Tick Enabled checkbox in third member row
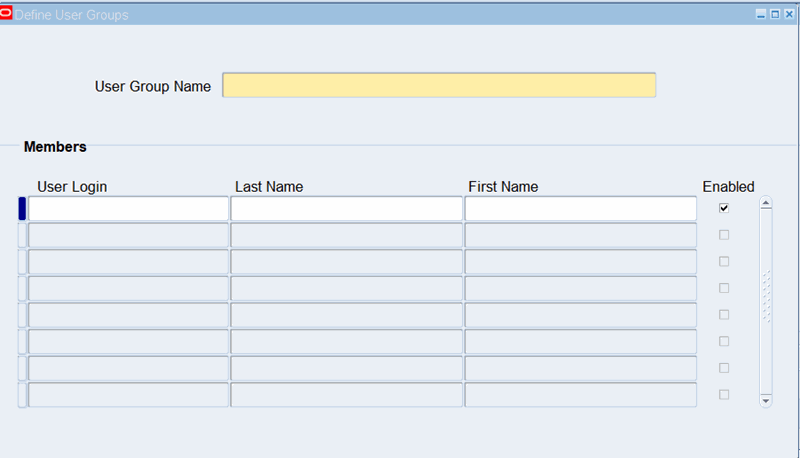The width and height of the screenshot is (800, 458). pyautogui.click(x=723, y=261)
